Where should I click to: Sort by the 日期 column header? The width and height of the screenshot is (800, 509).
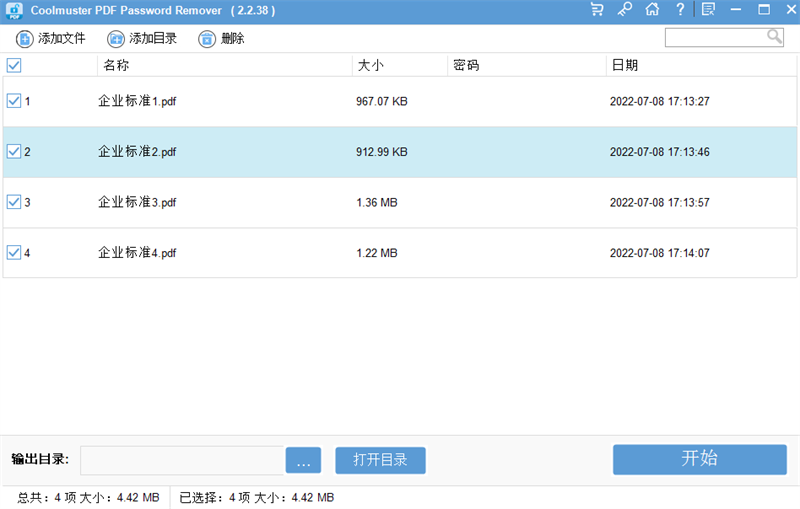click(x=624, y=65)
